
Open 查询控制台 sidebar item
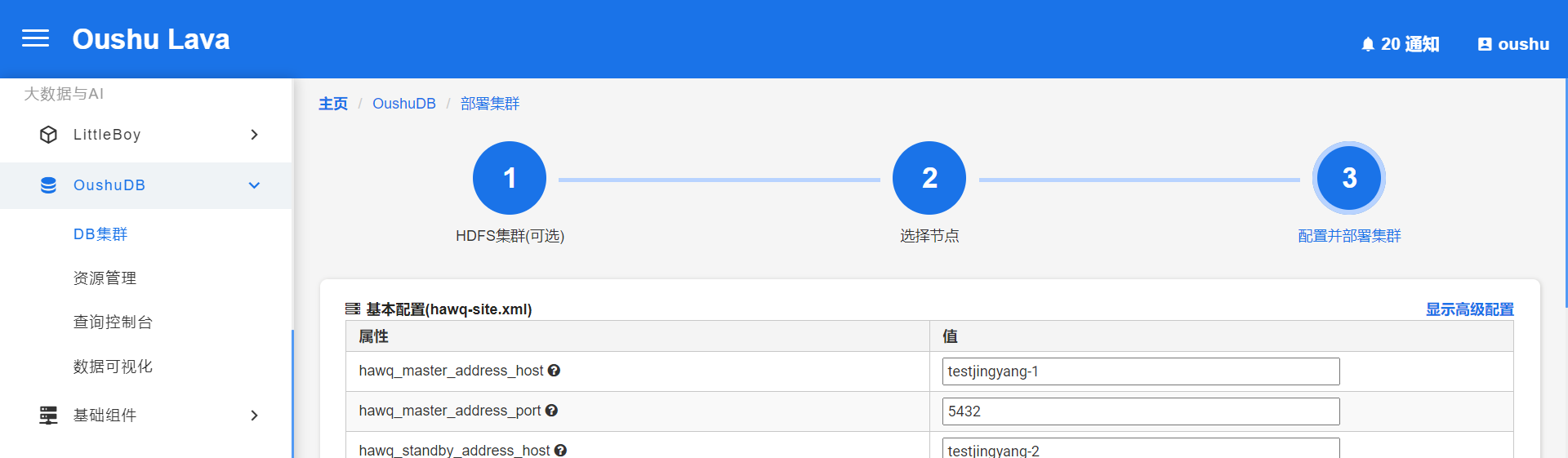tap(113, 322)
